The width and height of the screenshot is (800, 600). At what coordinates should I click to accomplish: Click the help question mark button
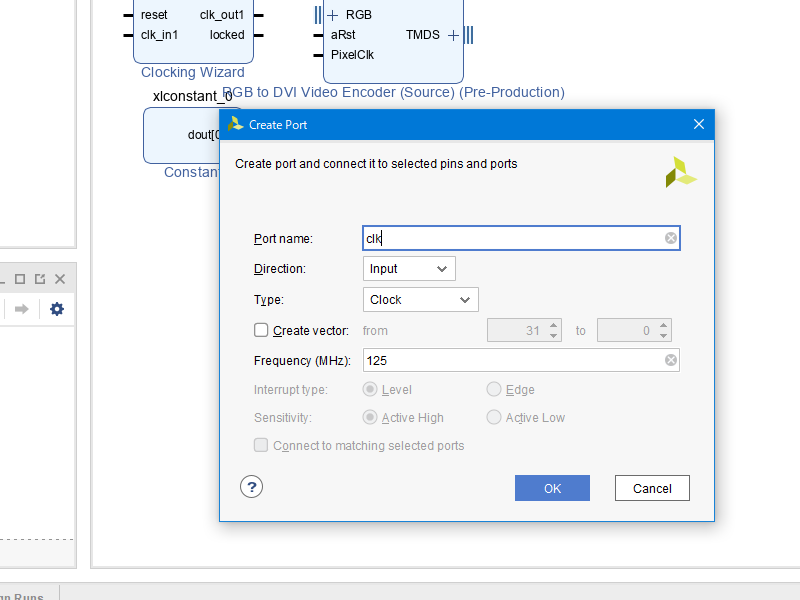click(x=251, y=487)
